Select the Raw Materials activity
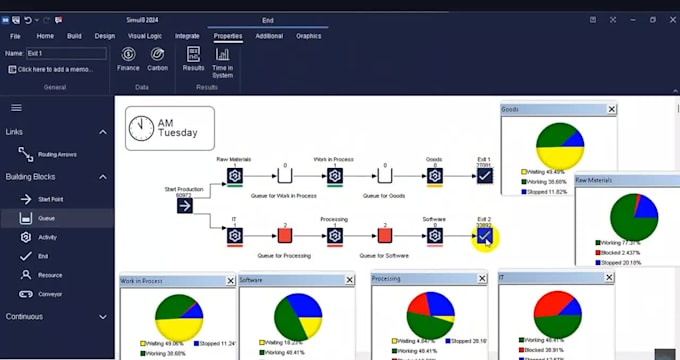This screenshot has width=680, height=360. (235, 176)
